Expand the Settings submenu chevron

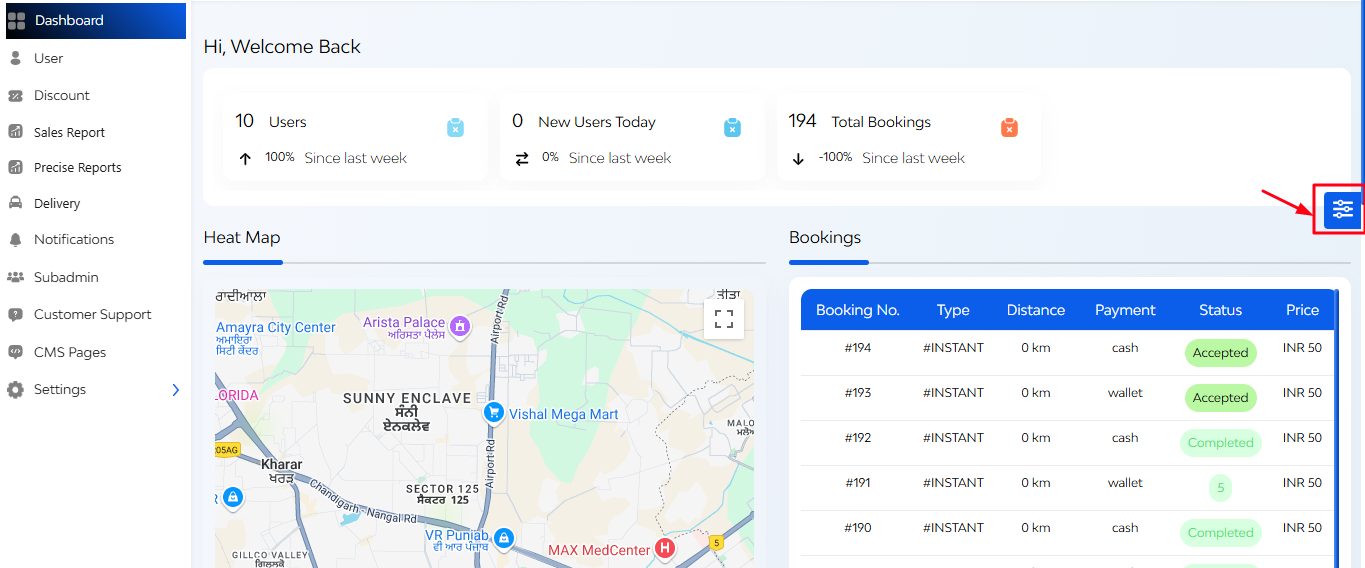pyautogui.click(x=176, y=390)
